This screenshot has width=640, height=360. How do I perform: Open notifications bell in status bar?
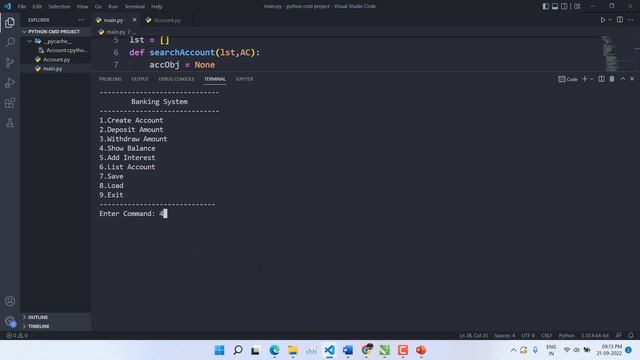pyautogui.click(x=631, y=335)
